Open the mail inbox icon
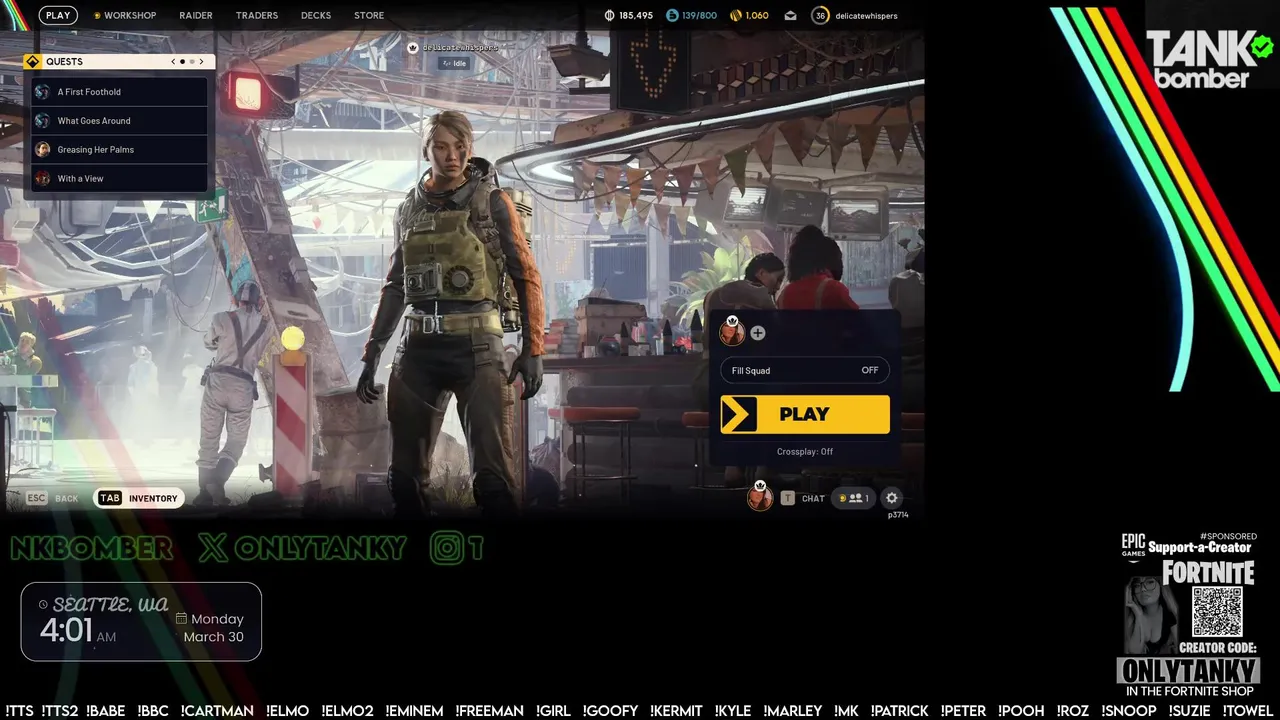1280x720 pixels. (x=790, y=15)
